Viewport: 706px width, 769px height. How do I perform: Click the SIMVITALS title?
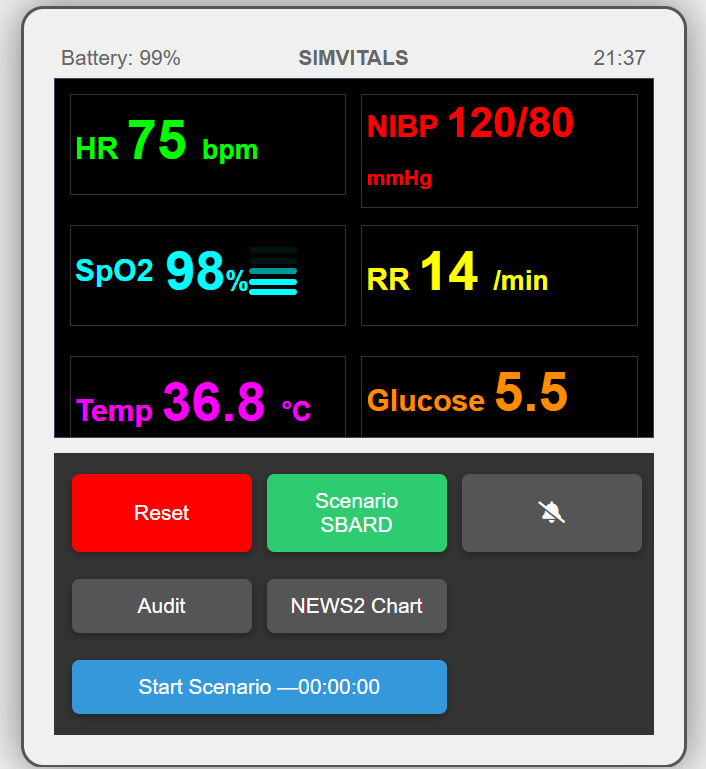pyautogui.click(x=353, y=58)
